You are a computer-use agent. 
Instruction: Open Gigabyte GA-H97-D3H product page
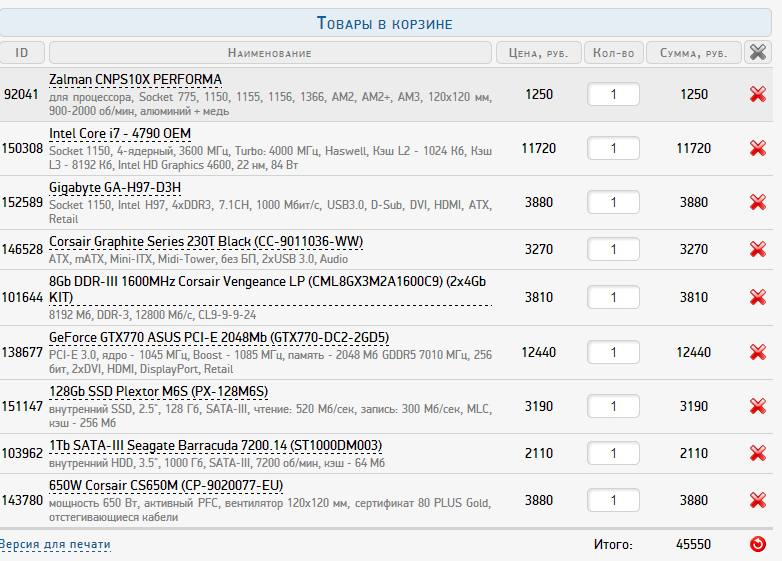click(115, 187)
